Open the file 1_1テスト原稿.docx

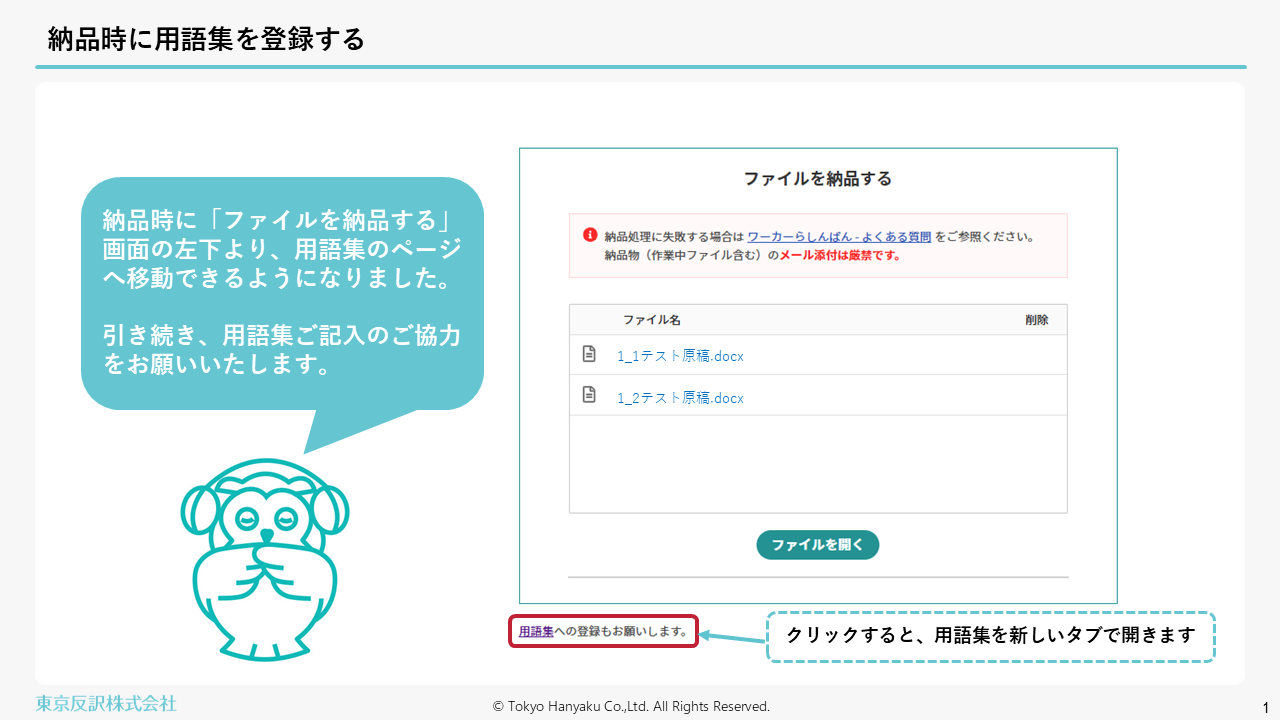click(680, 356)
